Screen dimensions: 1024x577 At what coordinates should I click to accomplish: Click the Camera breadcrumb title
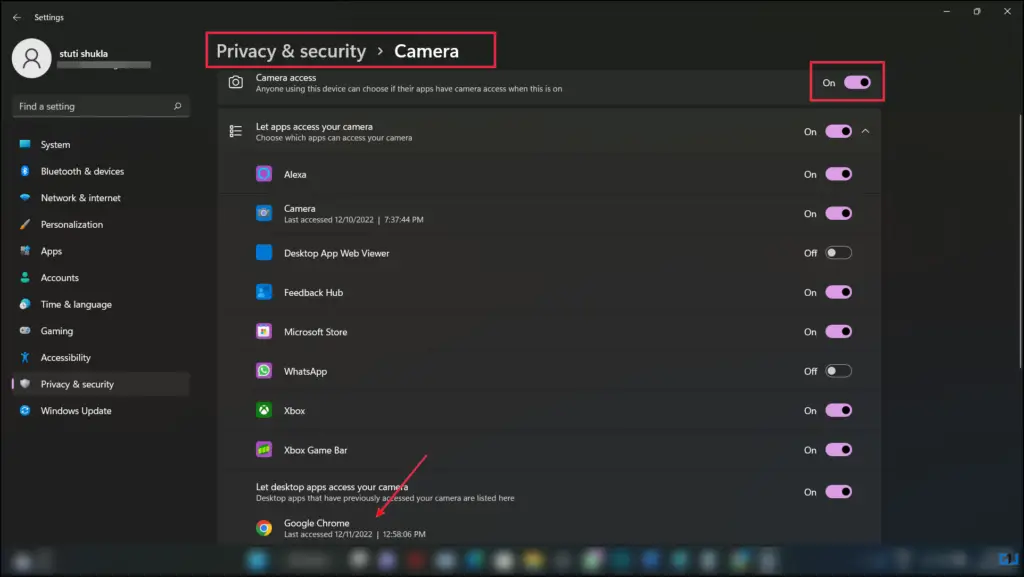[426, 51]
